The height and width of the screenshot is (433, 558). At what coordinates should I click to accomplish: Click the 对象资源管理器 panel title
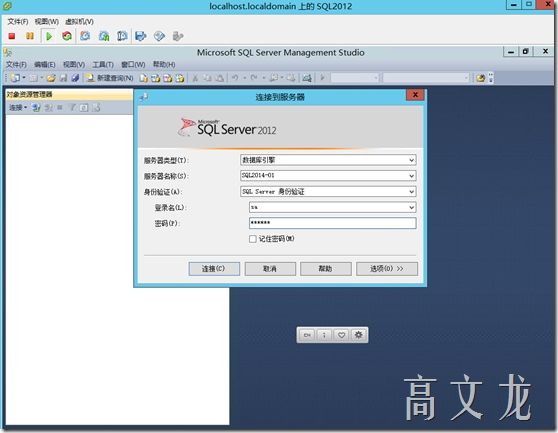30,95
